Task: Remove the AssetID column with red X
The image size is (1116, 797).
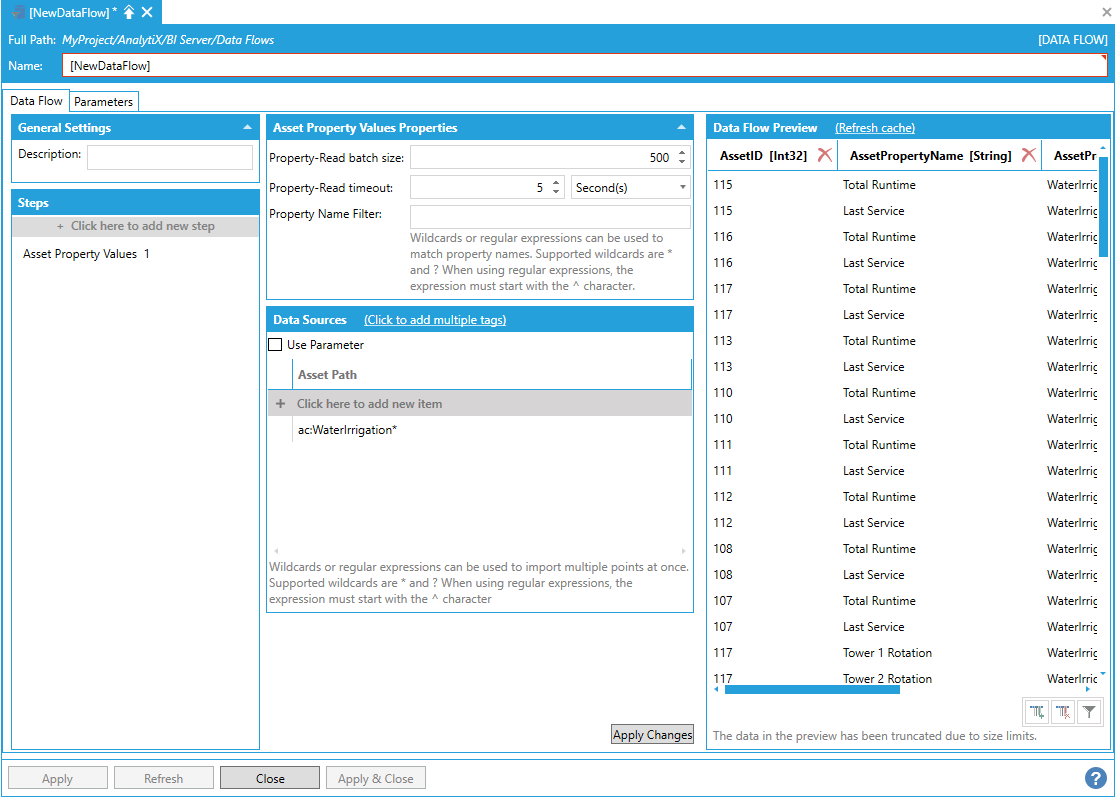Action: pos(824,155)
